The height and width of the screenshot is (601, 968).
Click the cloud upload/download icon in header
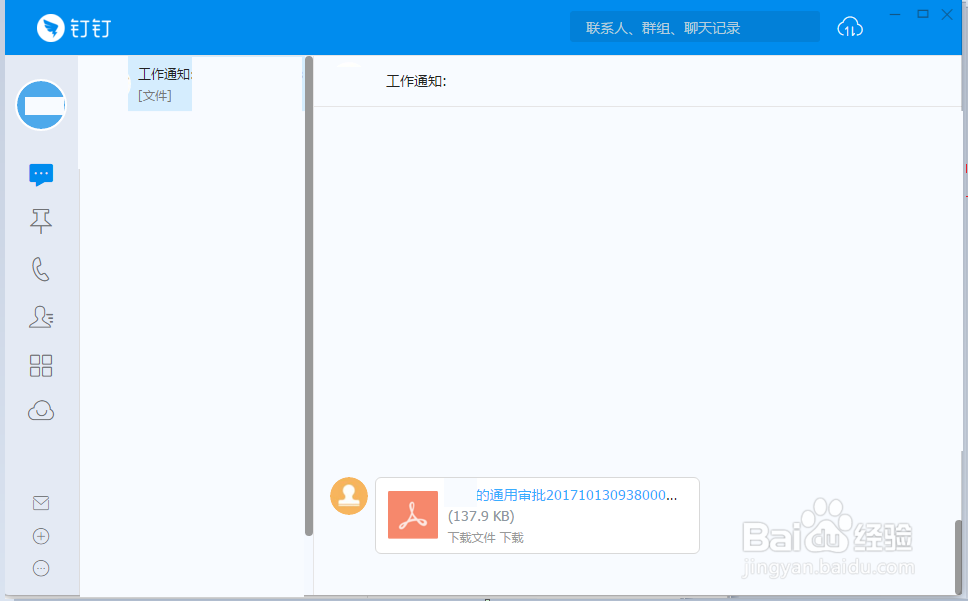point(850,27)
